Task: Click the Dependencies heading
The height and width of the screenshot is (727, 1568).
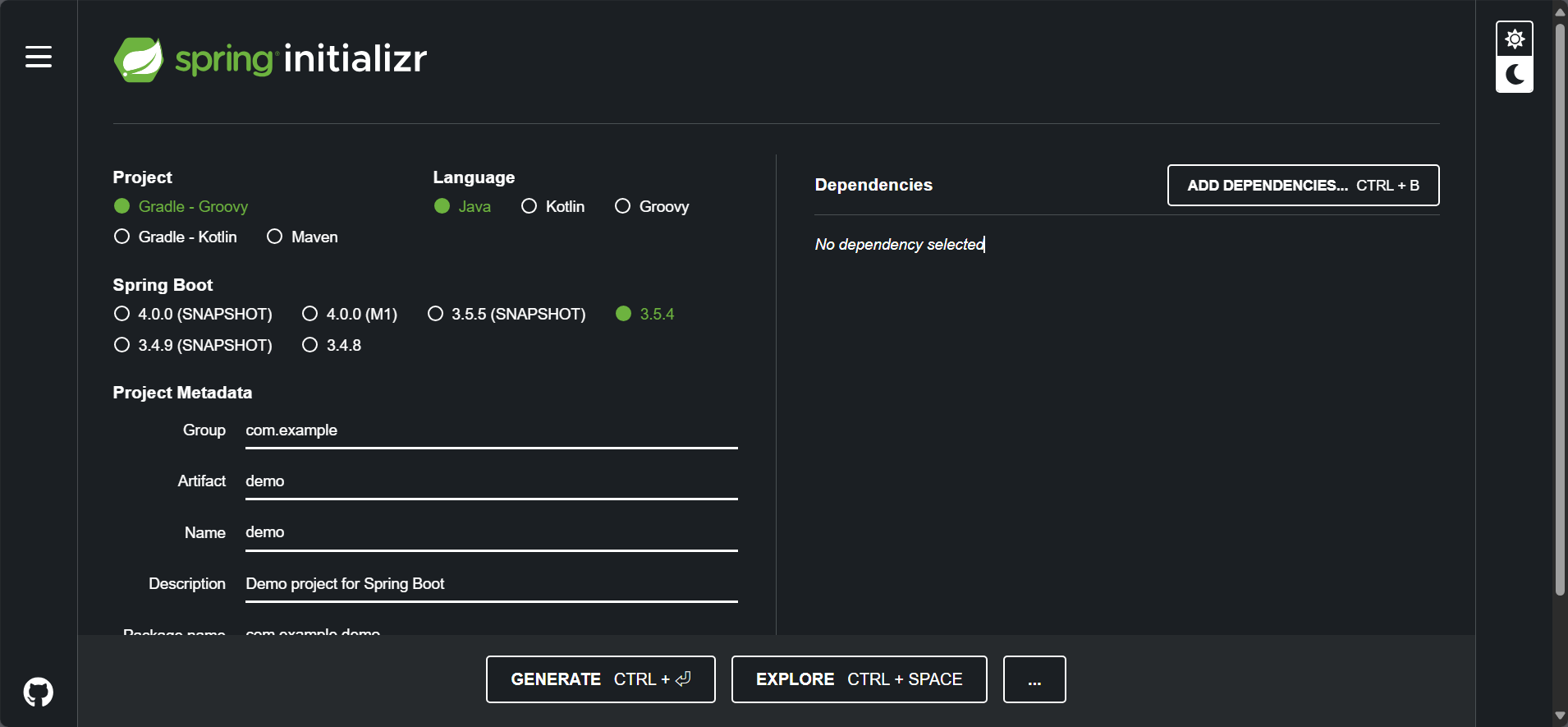Action: pyautogui.click(x=873, y=185)
